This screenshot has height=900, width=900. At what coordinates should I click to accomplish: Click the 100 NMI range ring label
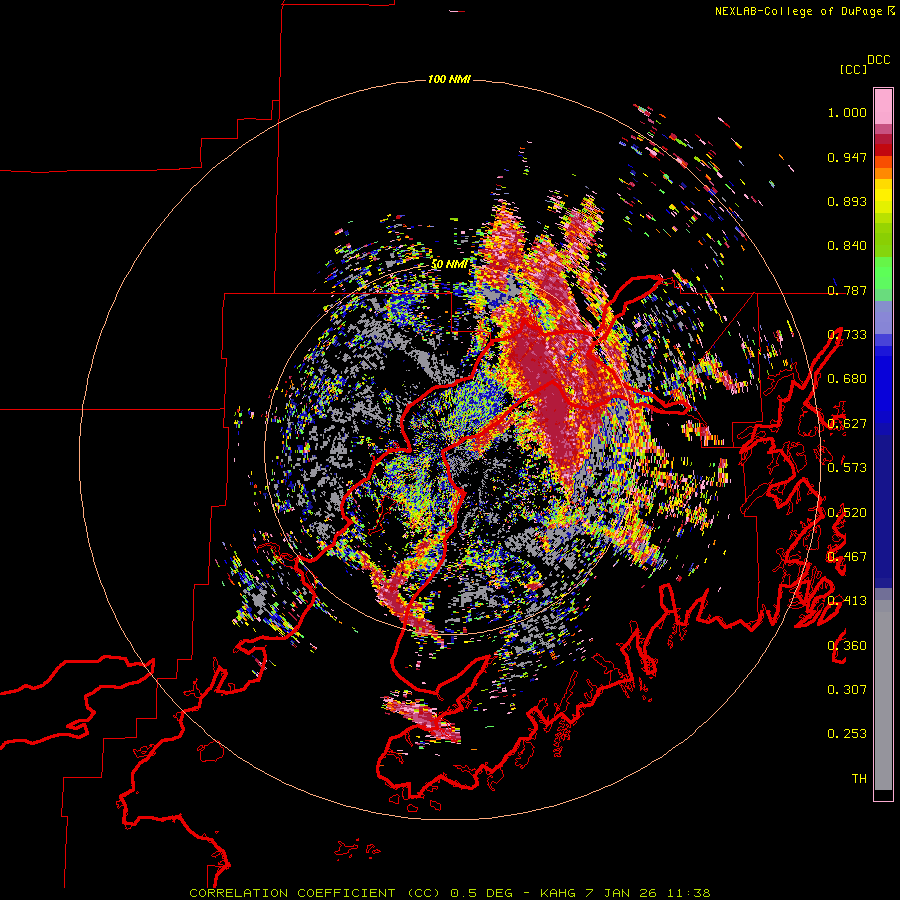pos(449,79)
